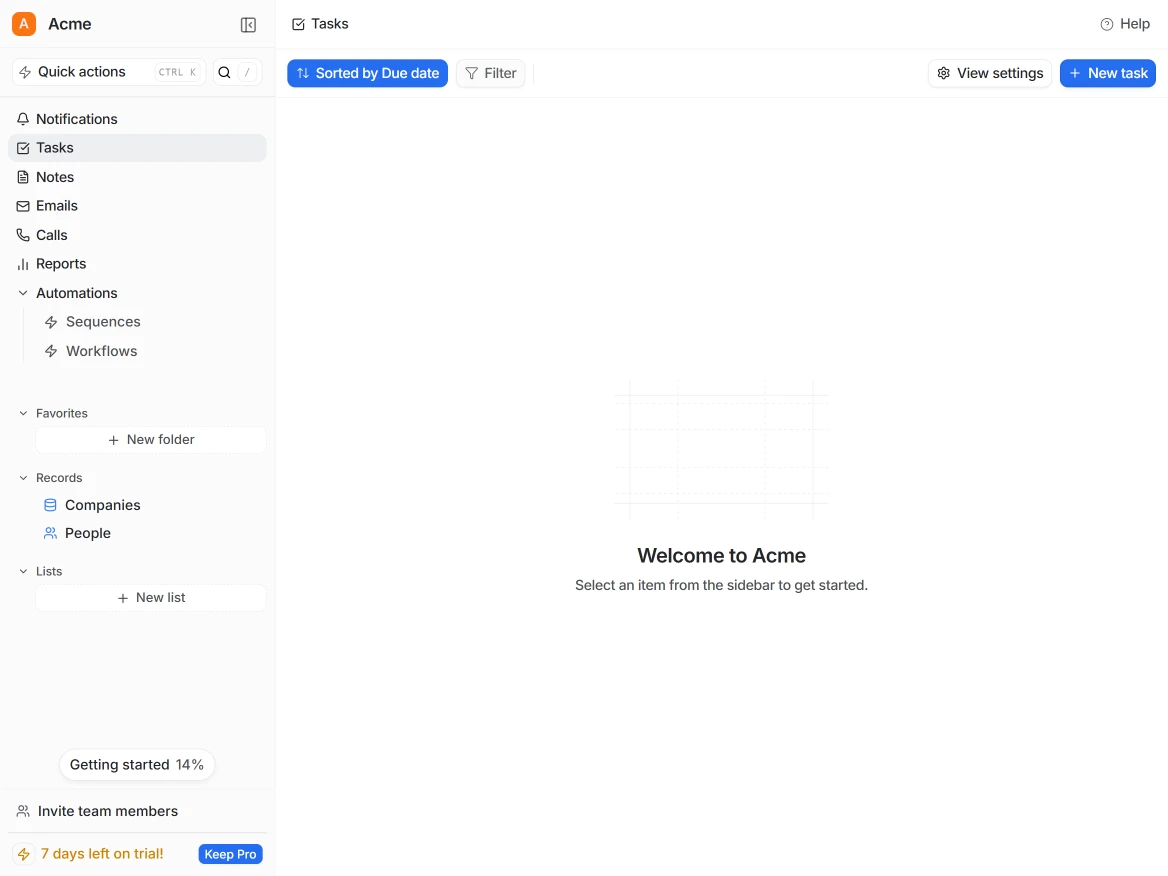Image resolution: width=1168 pixels, height=876 pixels.
Task: Open Getting started 14% progress
Action: [x=137, y=765]
